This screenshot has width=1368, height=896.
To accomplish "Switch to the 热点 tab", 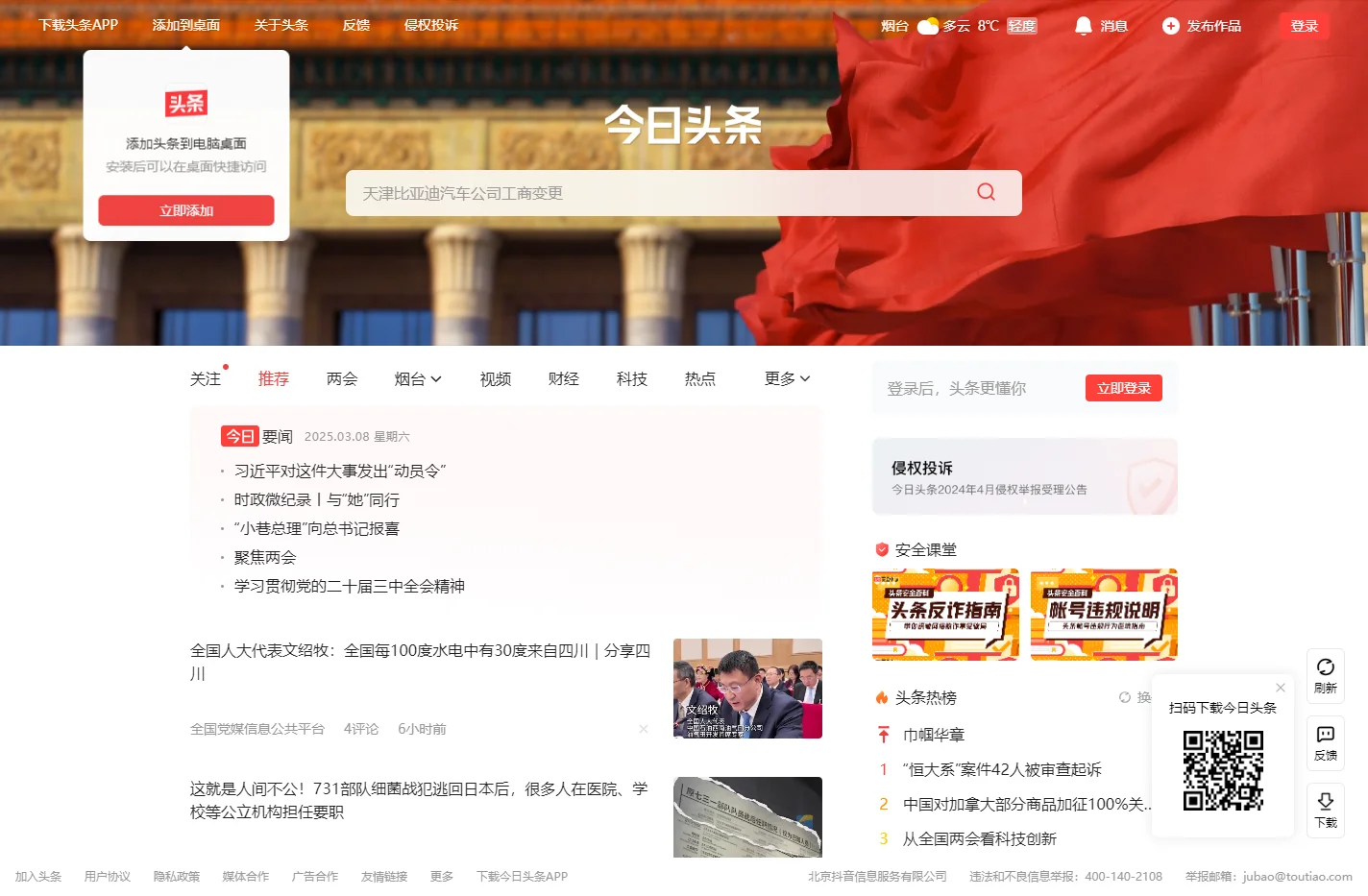I will pos(700,378).
